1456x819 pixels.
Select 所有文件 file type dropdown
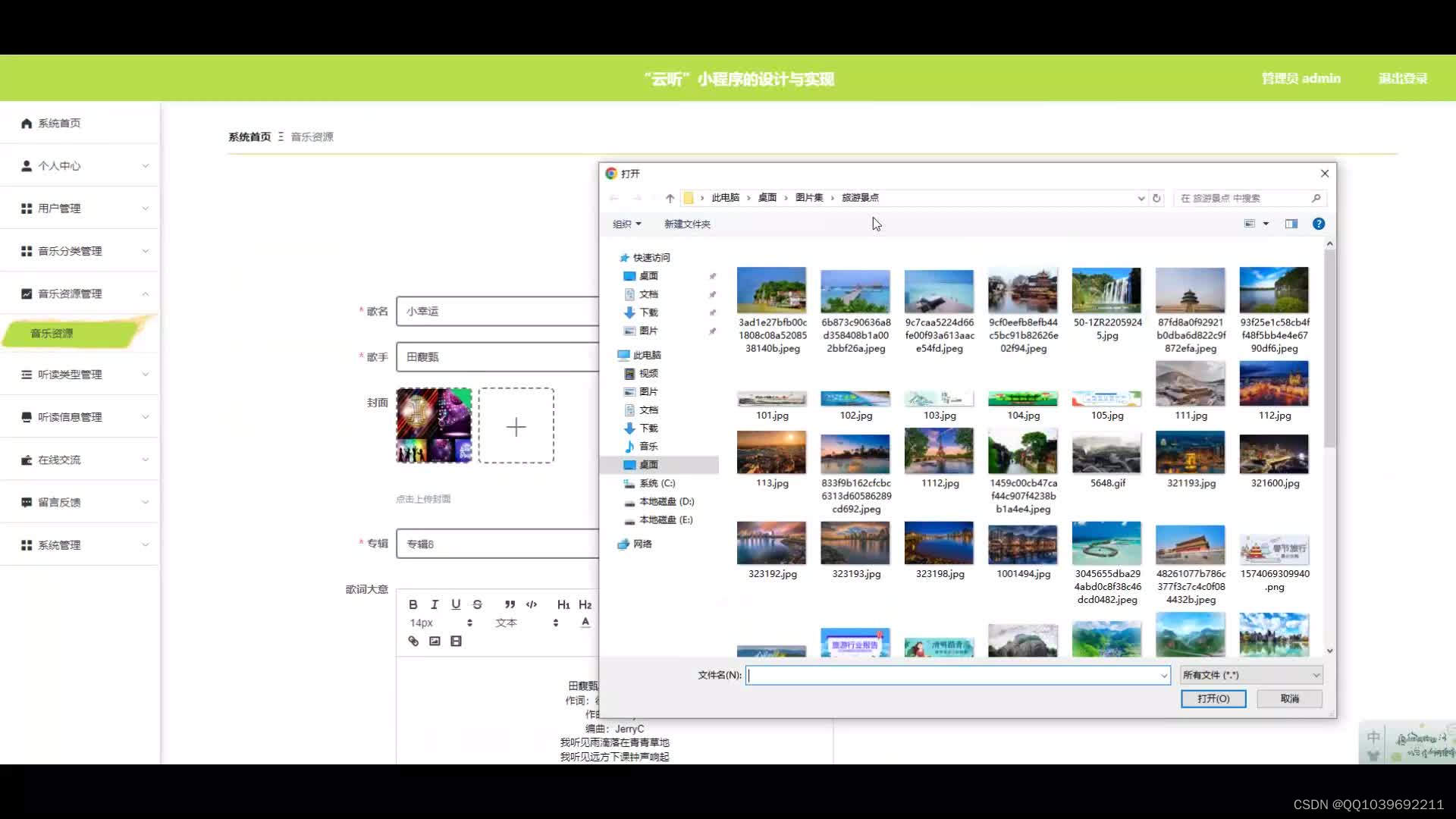1251,674
